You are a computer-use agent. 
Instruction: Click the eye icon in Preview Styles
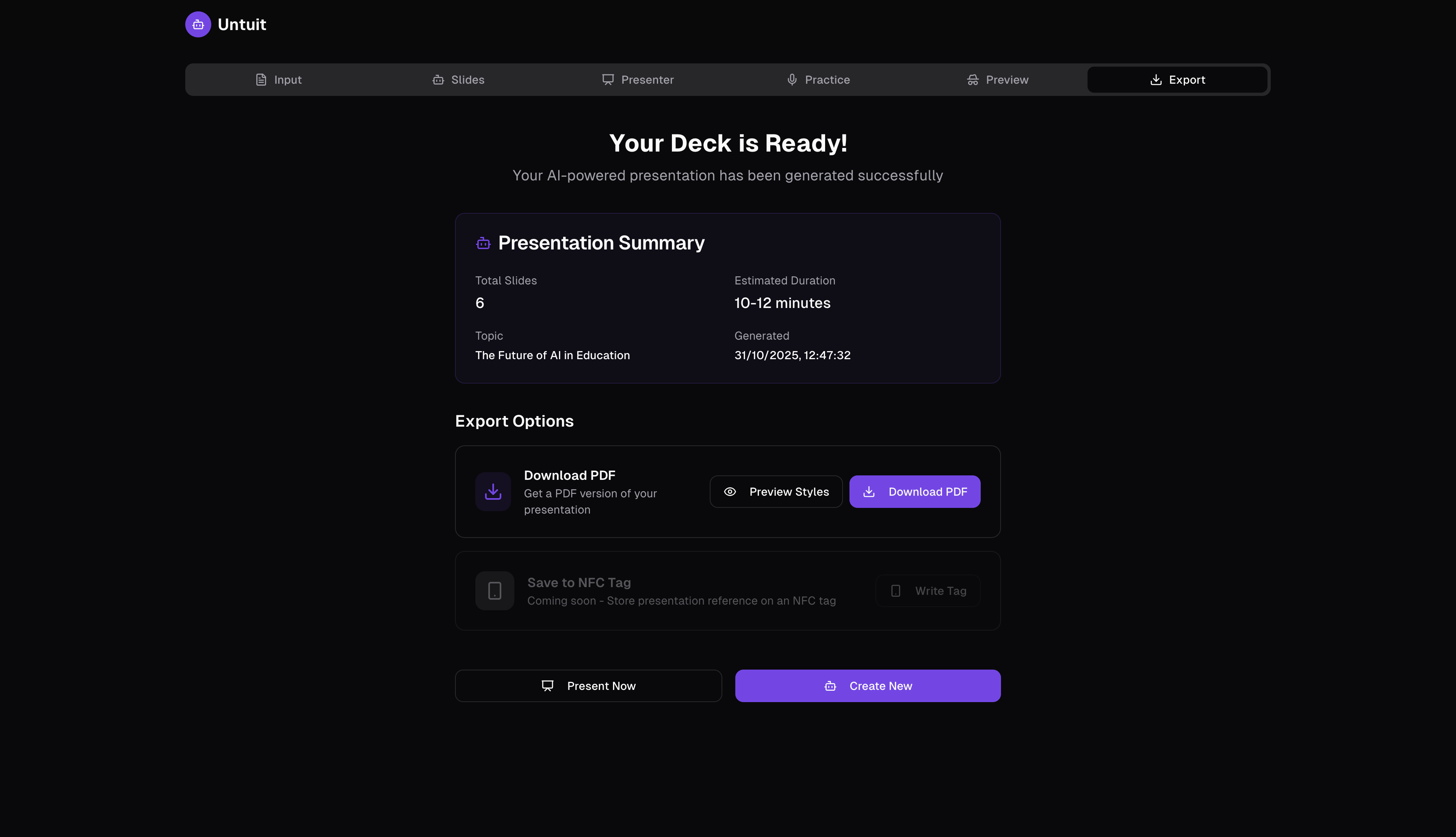730,492
